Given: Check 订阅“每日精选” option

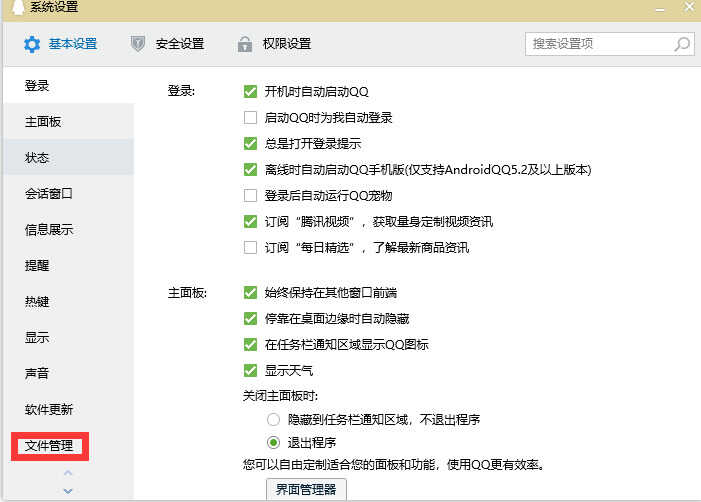Looking at the screenshot, I should (x=250, y=247).
